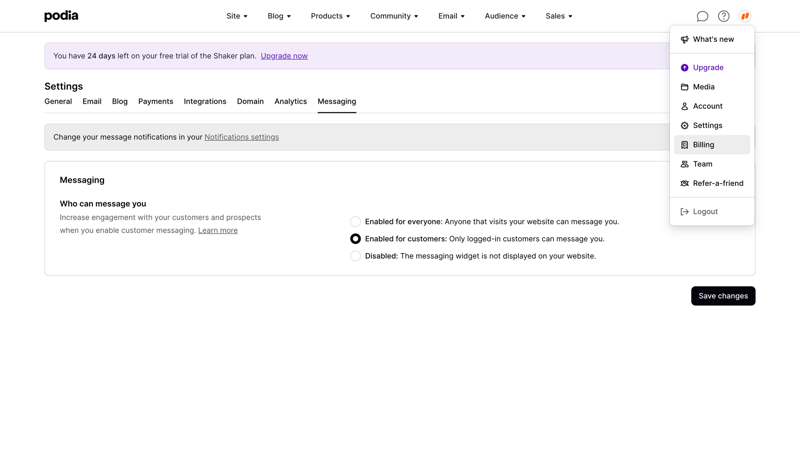Click the Billing receipt icon
Screen dimensions: 800x470
[x=685, y=145]
